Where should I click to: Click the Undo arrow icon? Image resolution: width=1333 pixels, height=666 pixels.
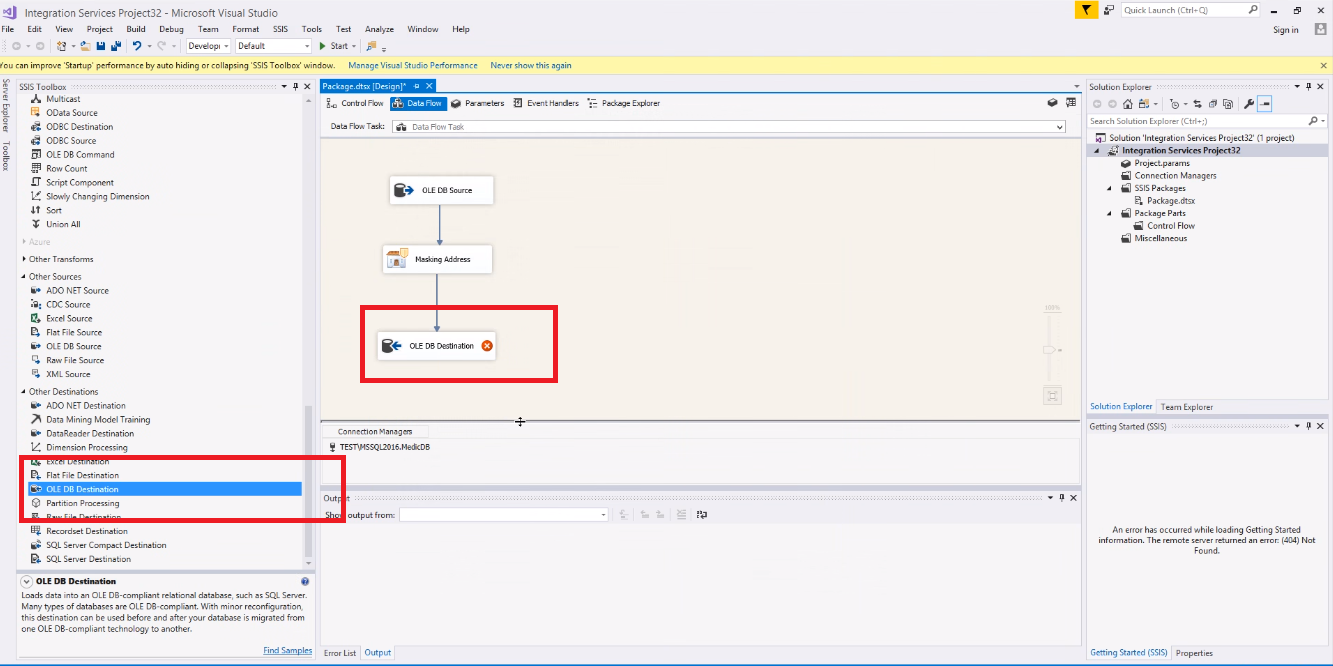(x=136, y=46)
